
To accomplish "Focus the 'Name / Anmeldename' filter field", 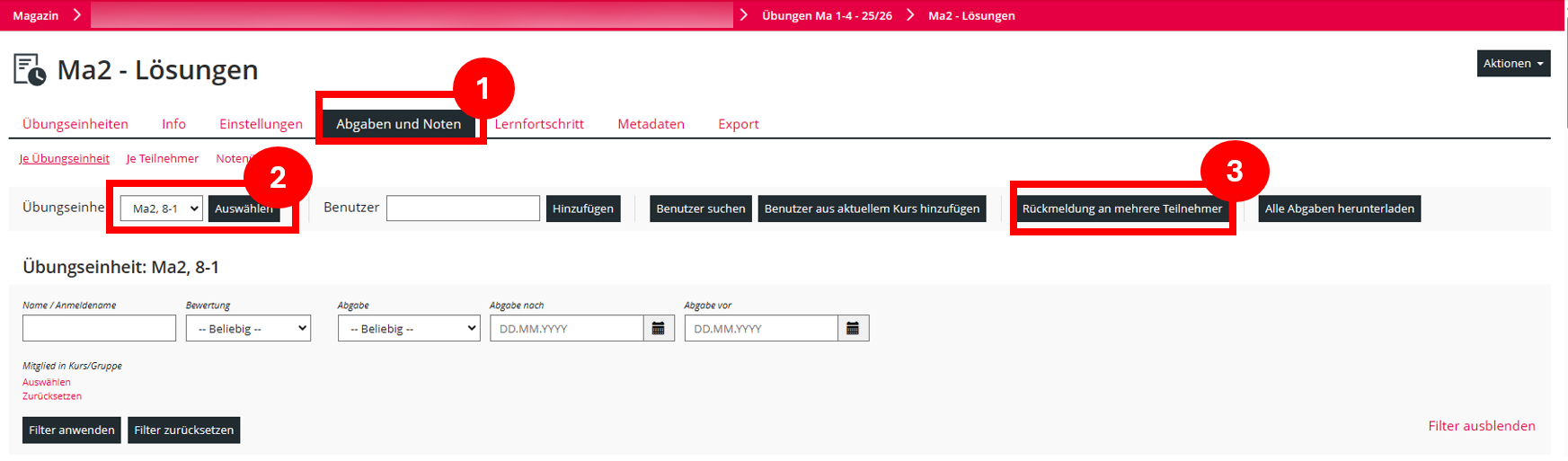I will (x=99, y=328).
